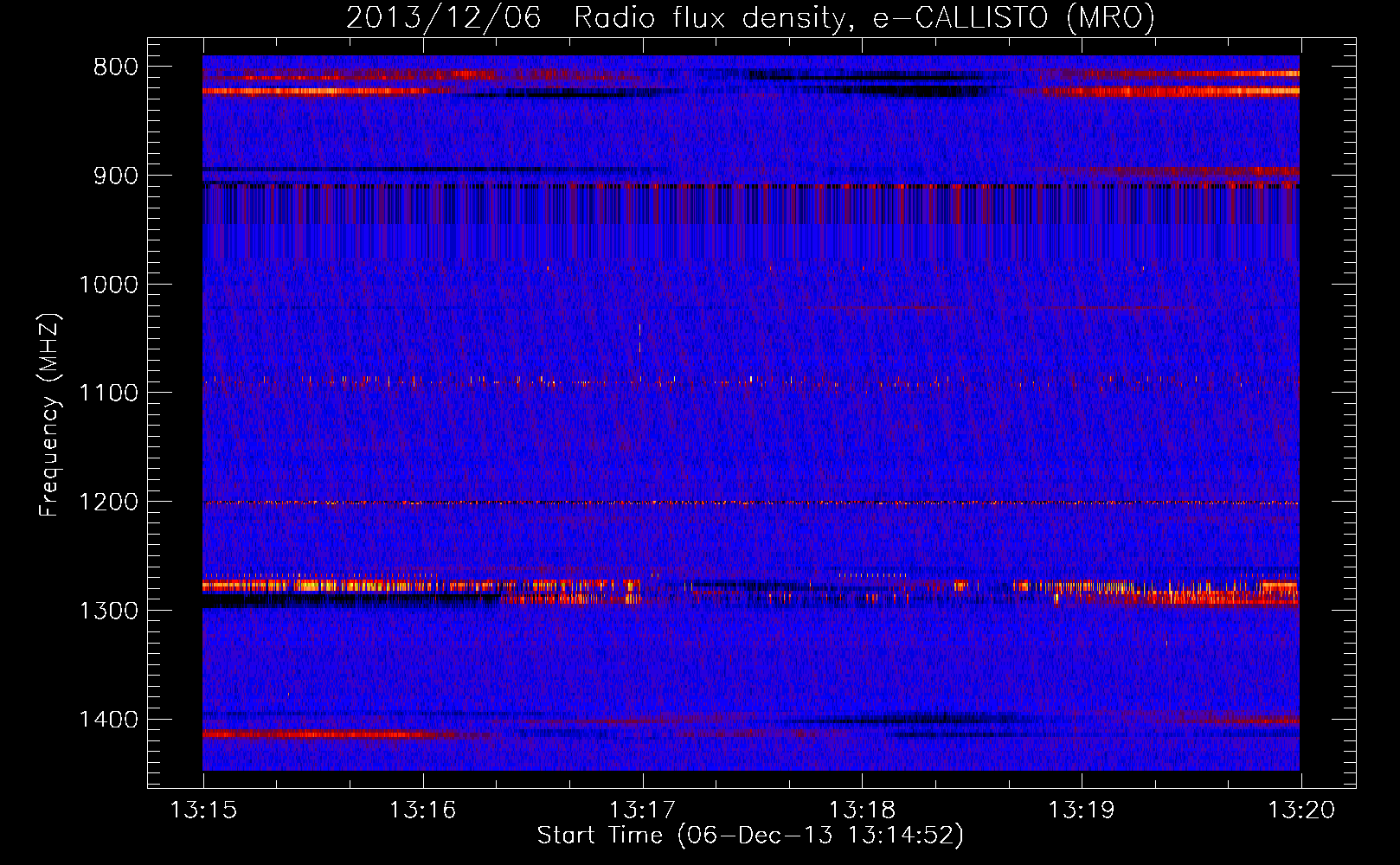
Task: Click the 1000 frequency tick label
Action: pyautogui.click(x=109, y=285)
